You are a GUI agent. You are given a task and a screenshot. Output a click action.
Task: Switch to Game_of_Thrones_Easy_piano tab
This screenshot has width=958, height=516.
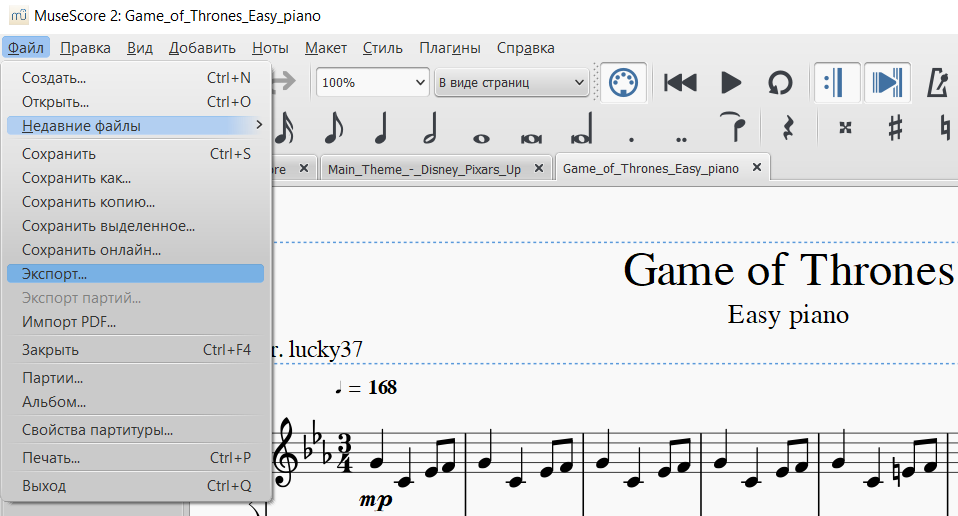coord(651,169)
